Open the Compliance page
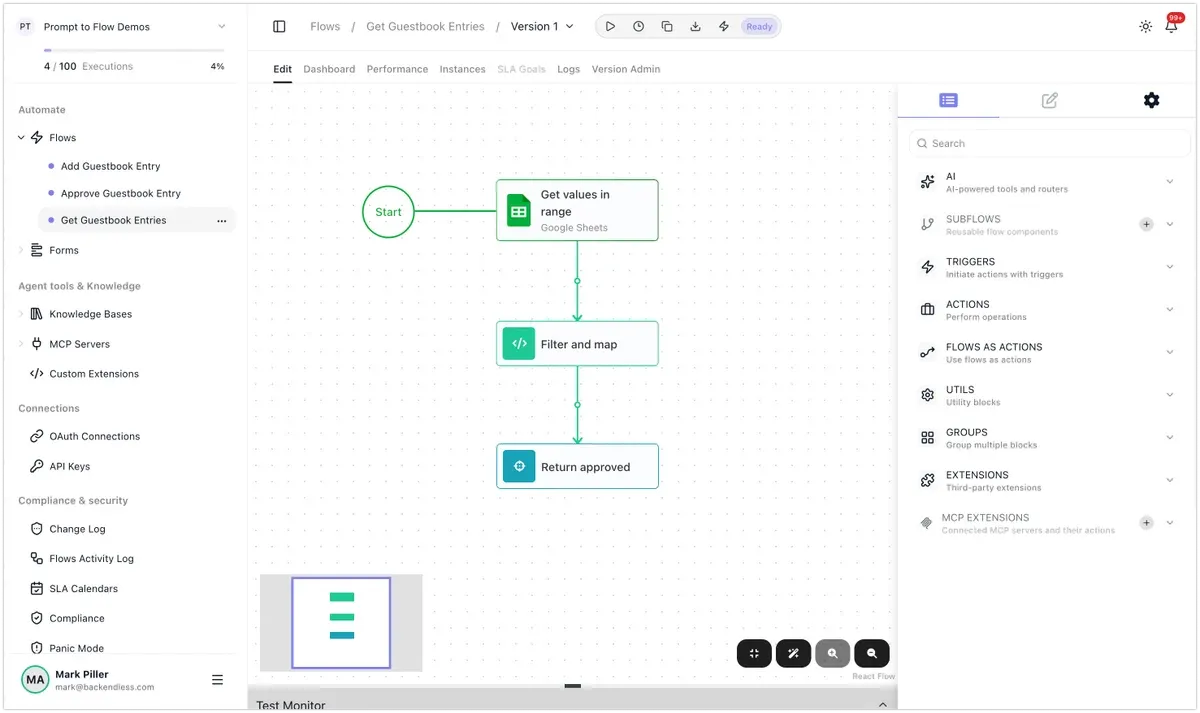Screen dimensions: 1200x713 click(77, 619)
